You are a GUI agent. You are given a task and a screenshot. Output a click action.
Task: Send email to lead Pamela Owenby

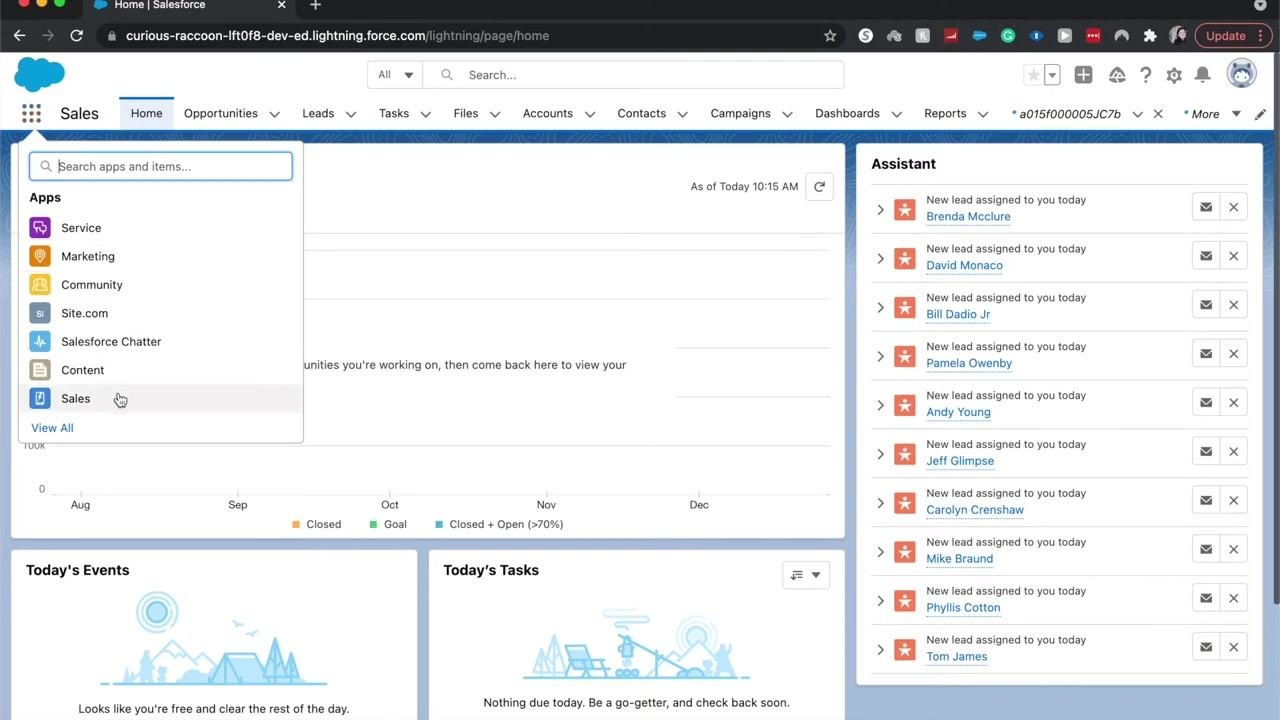coord(1206,354)
